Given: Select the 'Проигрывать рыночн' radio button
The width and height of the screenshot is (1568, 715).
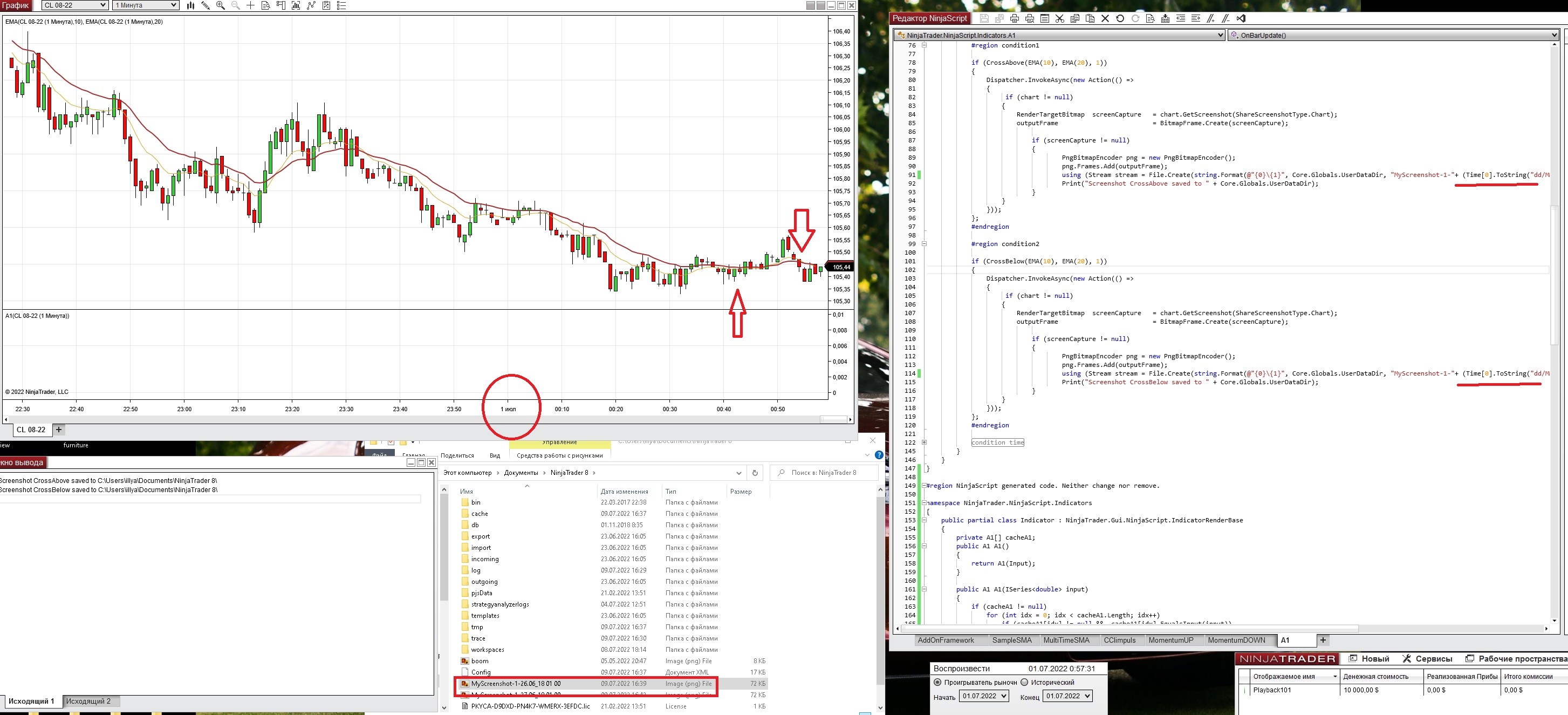Looking at the screenshot, I should [937, 682].
